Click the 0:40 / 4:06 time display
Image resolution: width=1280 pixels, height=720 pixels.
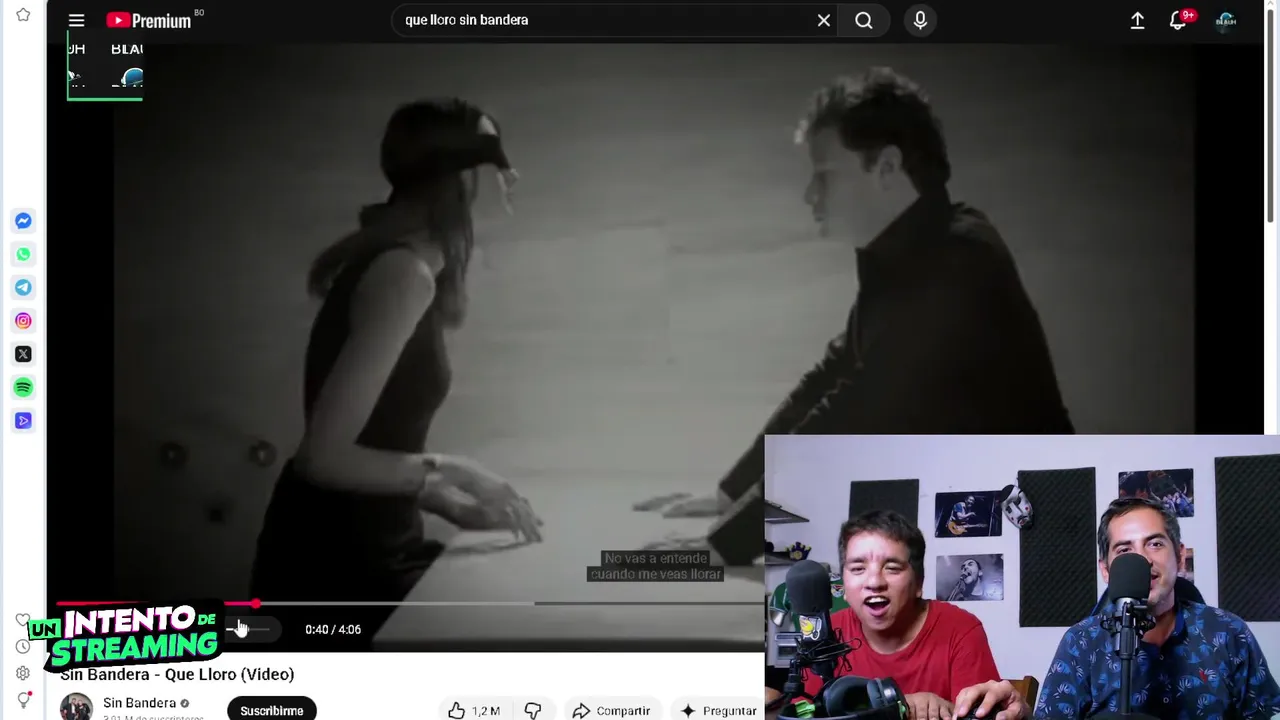(333, 629)
